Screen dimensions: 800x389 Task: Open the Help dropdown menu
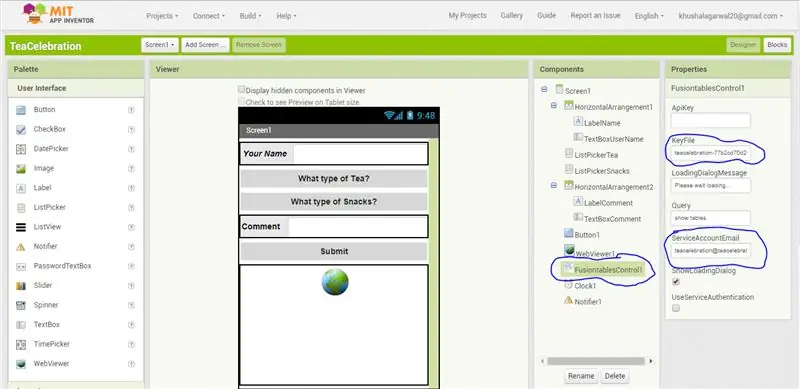point(286,16)
